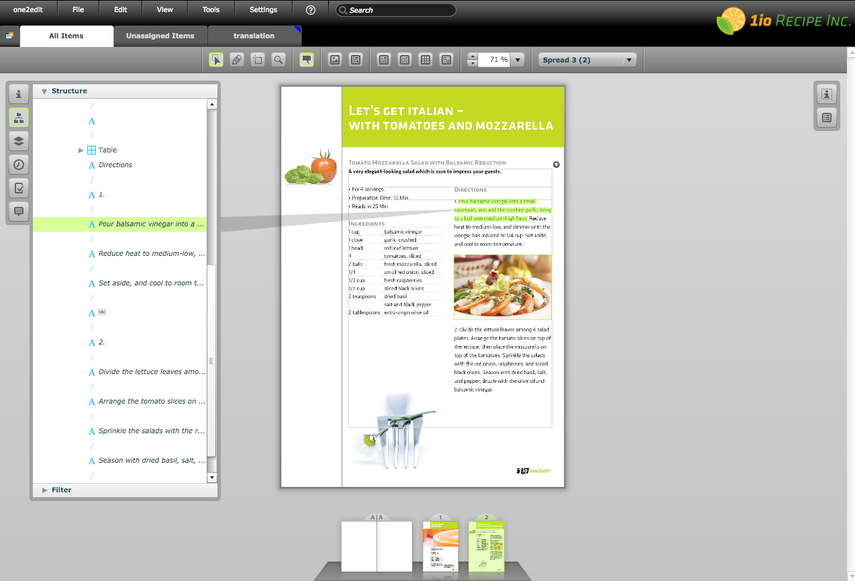Click the 71 % zoom field
This screenshot has width=855, height=581.
pos(494,60)
